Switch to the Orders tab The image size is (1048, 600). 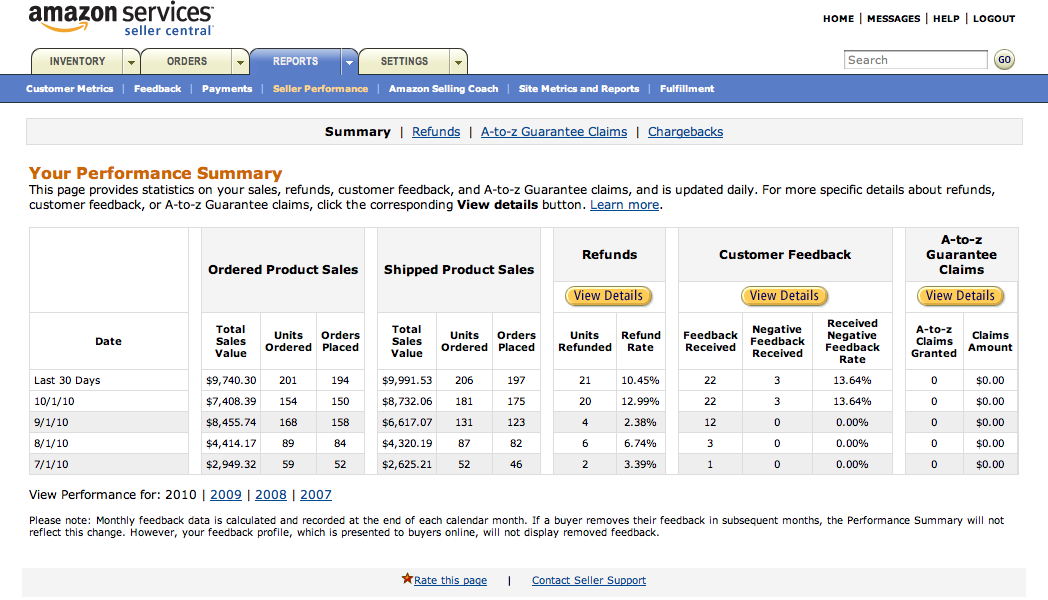tap(187, 61)
